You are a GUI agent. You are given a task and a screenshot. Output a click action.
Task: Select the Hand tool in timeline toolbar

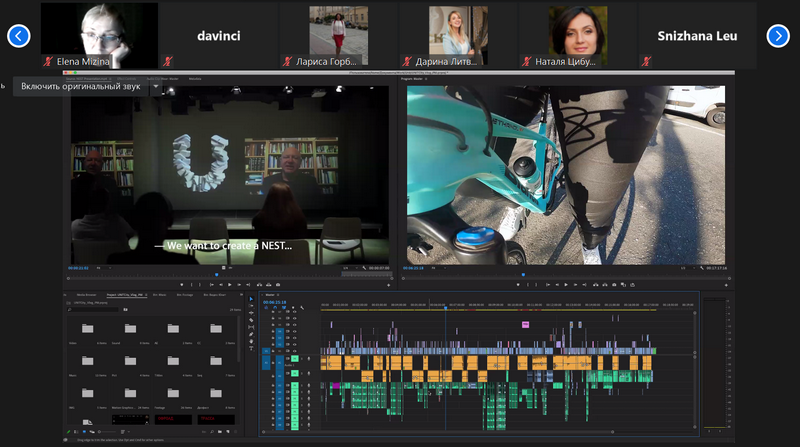251,341
